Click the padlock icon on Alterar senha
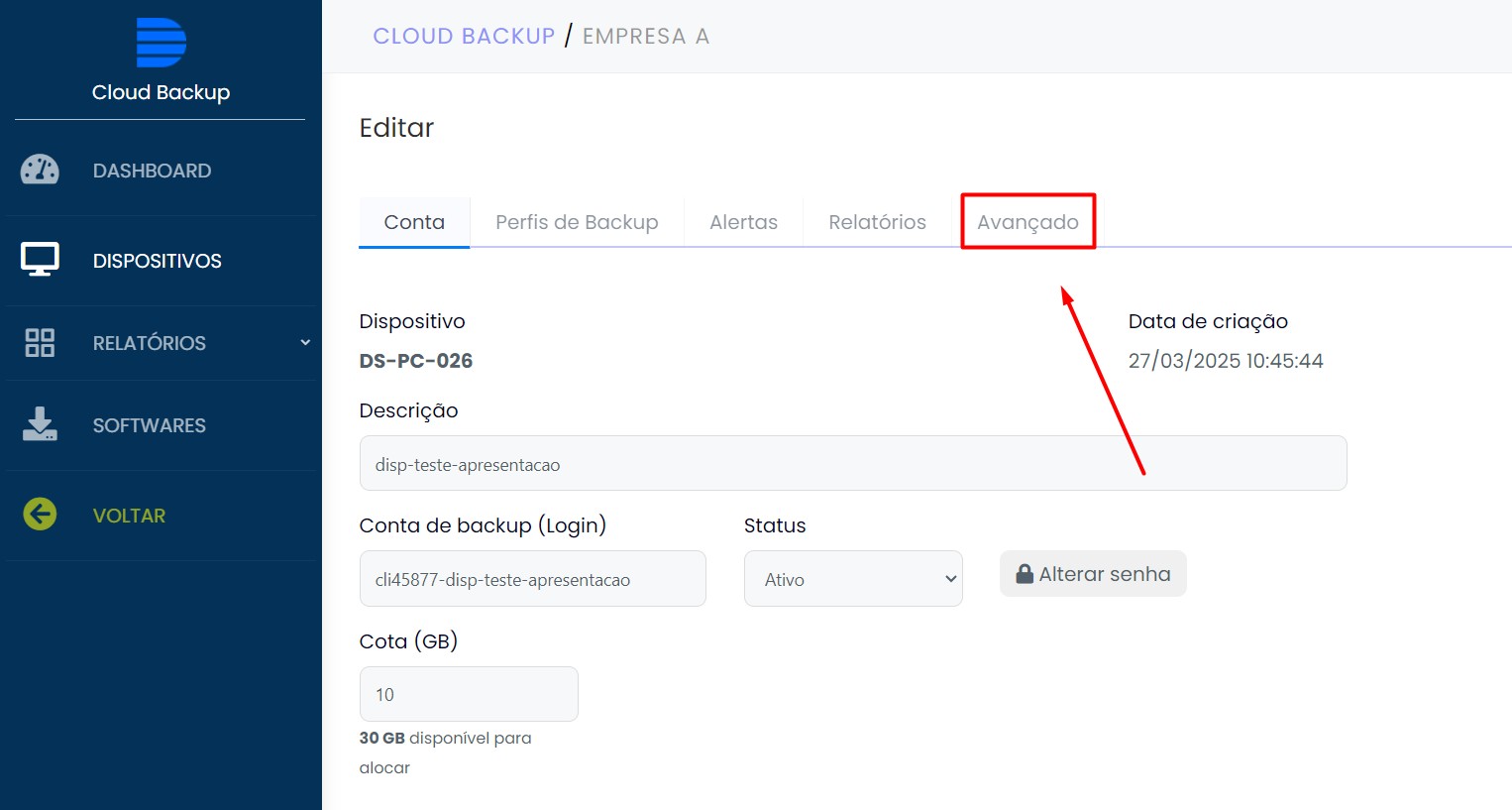Screen dimensions: 1512x810 tap(1025, 575)
